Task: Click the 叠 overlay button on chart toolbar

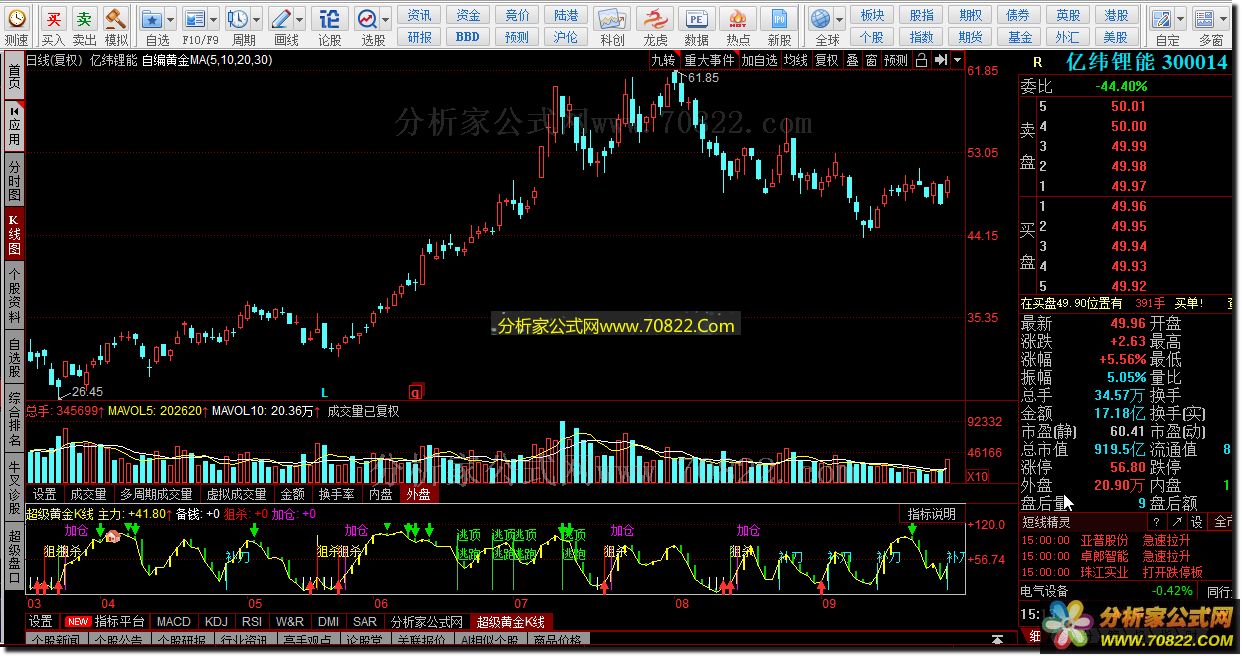Action: coord(853,60)
